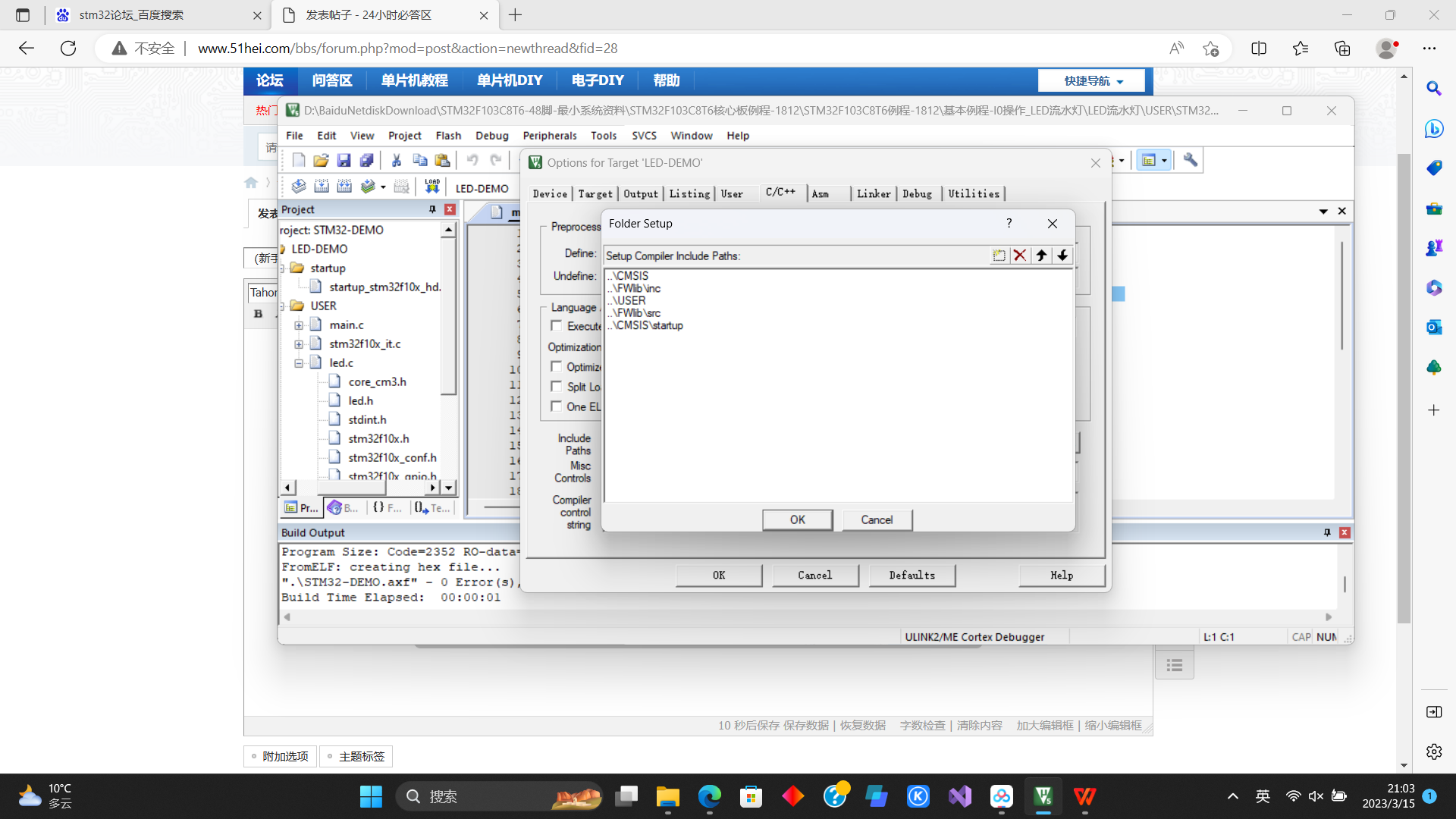Click the browser address bar URL
Viewport: 1456px width, 819px height.
coord(407,49)
